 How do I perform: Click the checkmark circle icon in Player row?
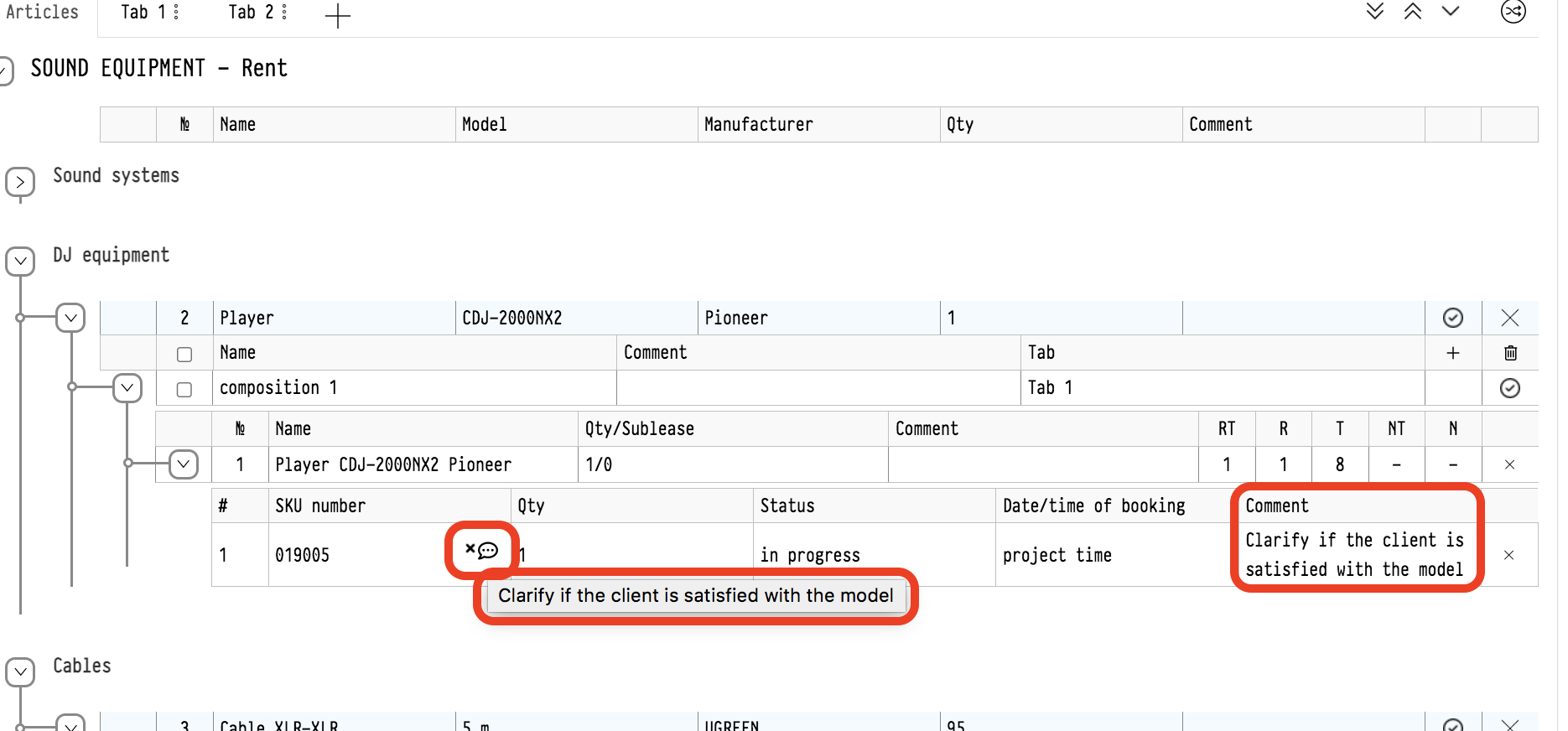1453,318
